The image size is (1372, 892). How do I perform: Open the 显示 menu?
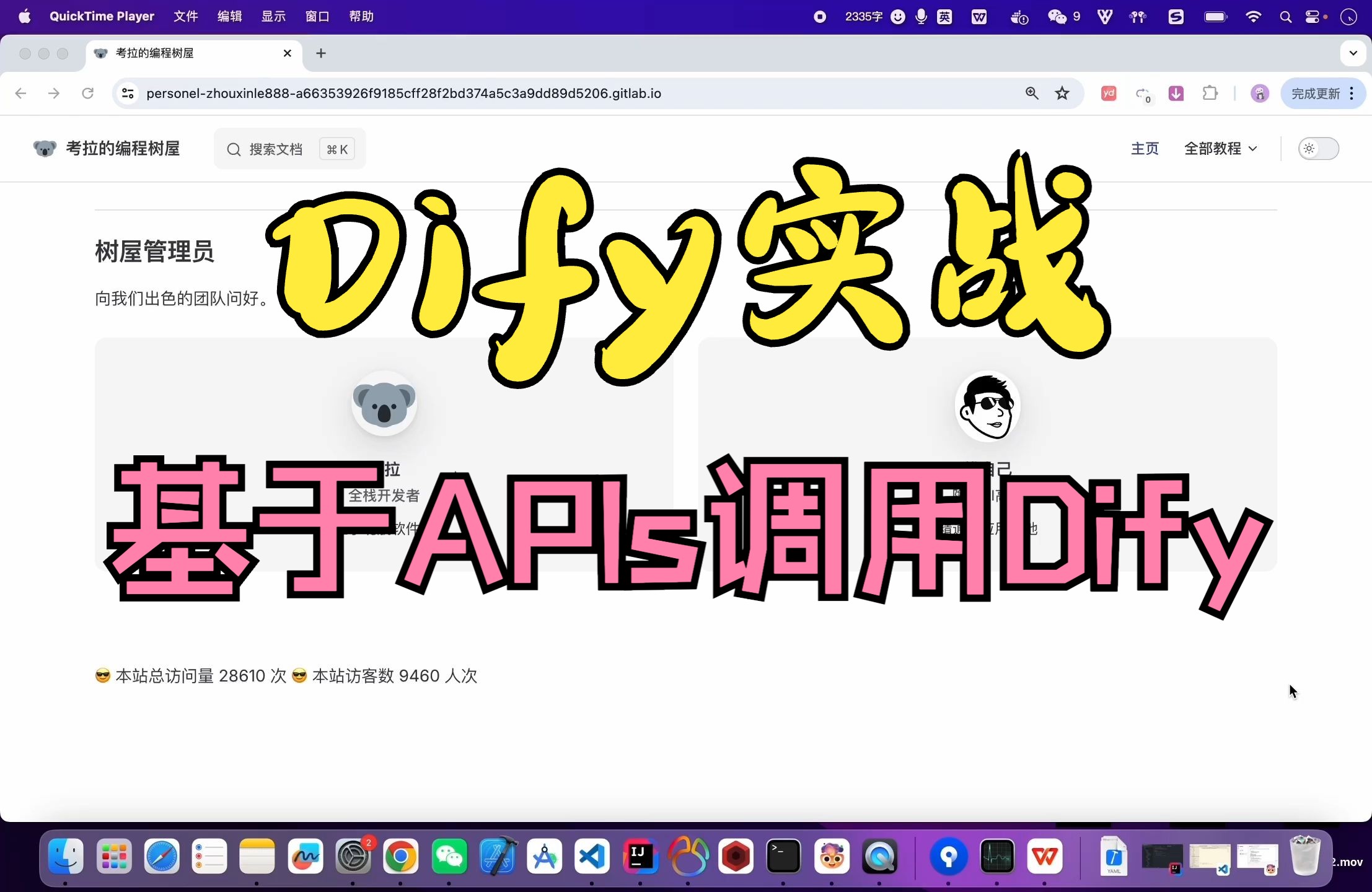click(273, 16)
